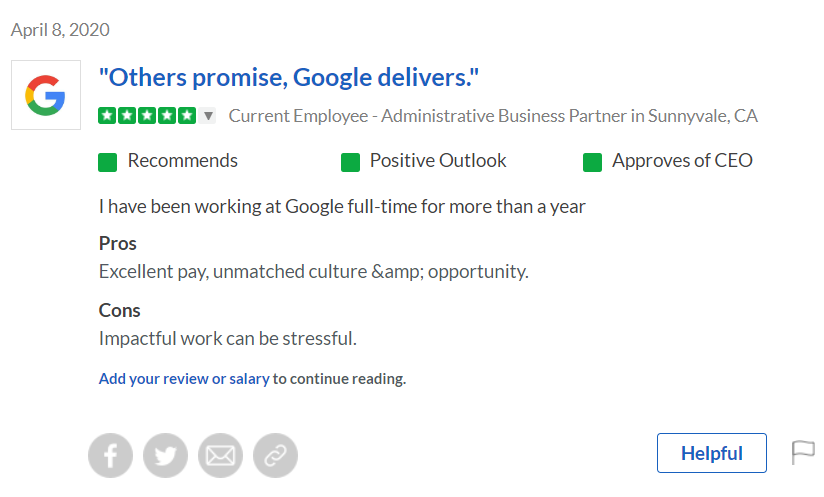Click the April 8, 2020 date
The width and height of the screenshot is (824, 497).
[60, 30]
